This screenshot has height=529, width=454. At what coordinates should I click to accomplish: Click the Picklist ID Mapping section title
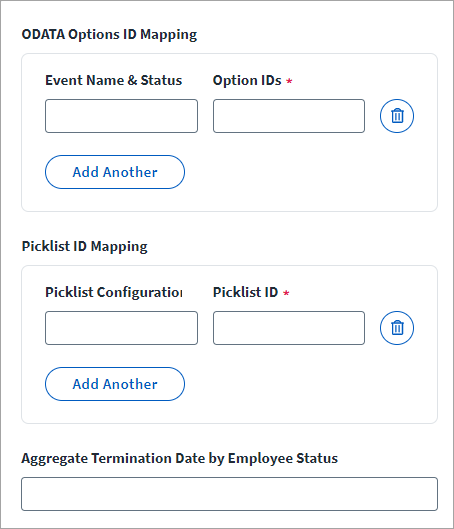point(85,247)
